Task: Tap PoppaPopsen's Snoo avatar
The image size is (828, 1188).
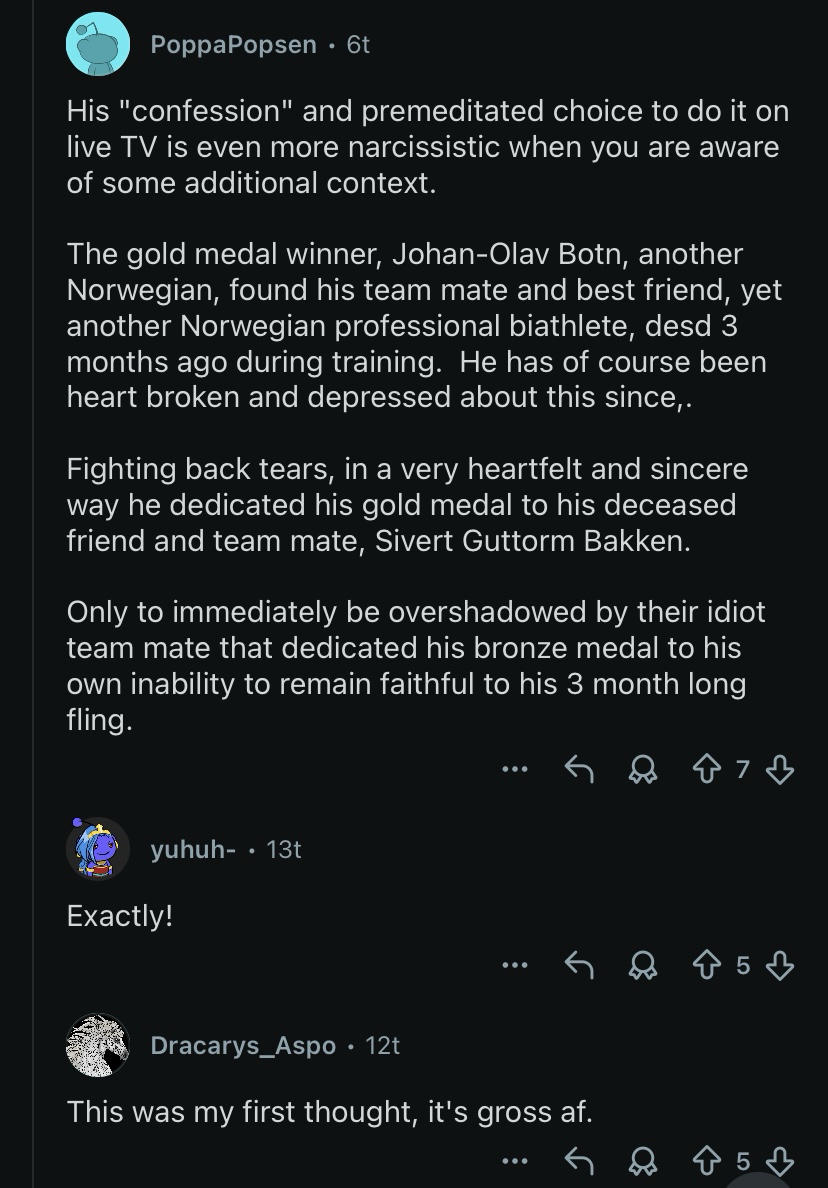Action: 97,45
